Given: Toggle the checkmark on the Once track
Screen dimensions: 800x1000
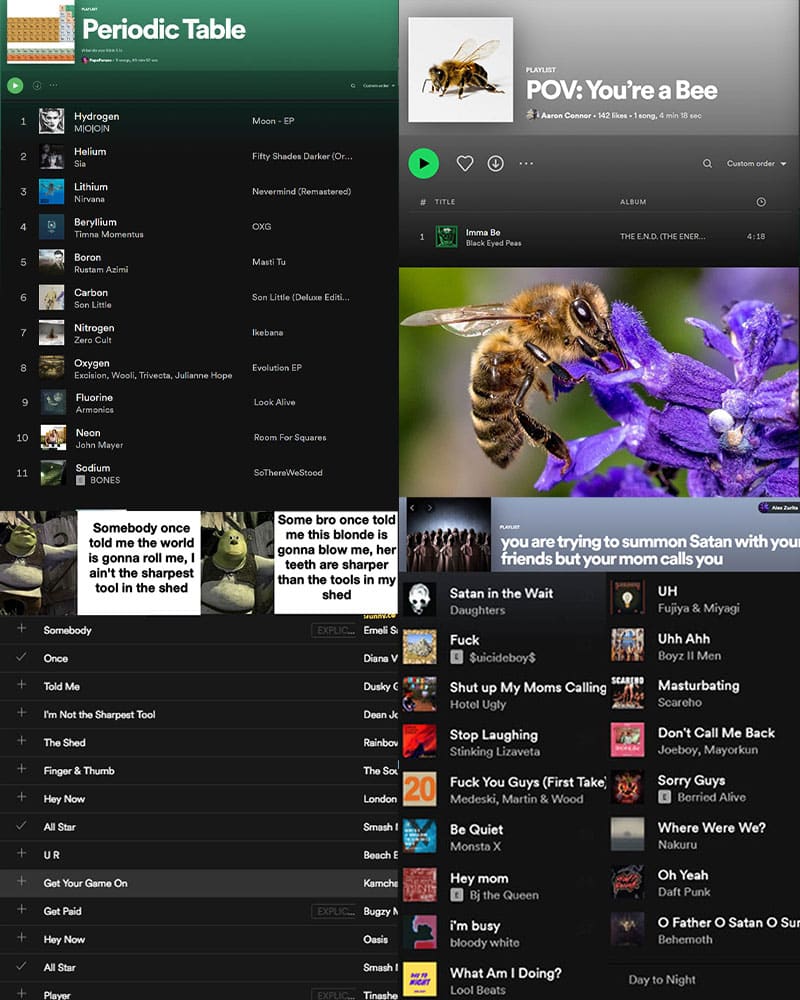Looking at the screenshot, I should click(x=22, y=657).
